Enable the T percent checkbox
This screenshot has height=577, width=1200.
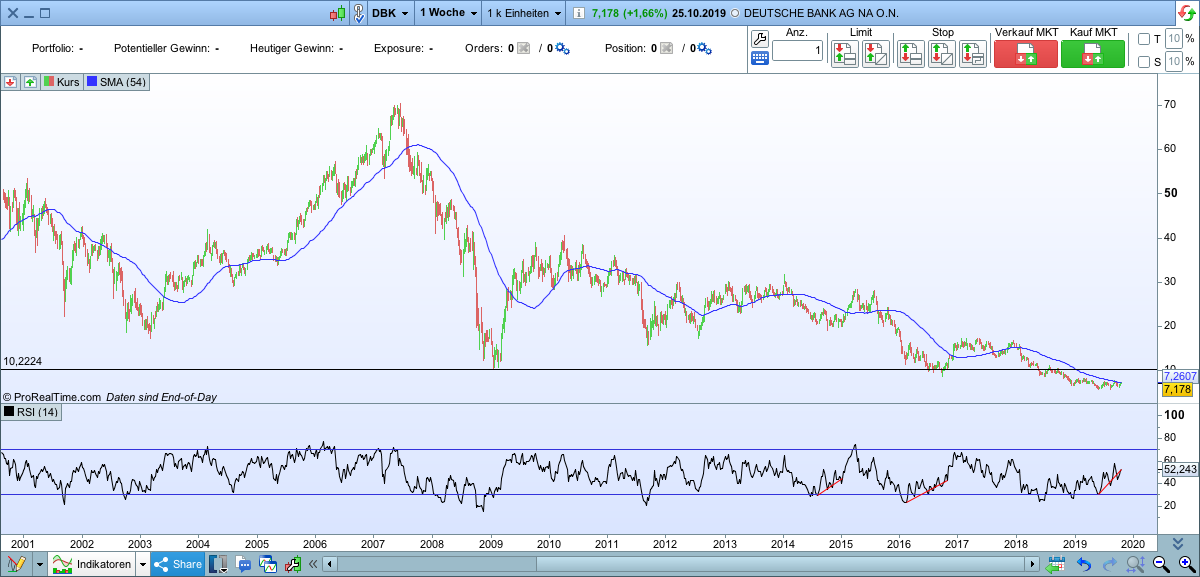click(1144, 39)
